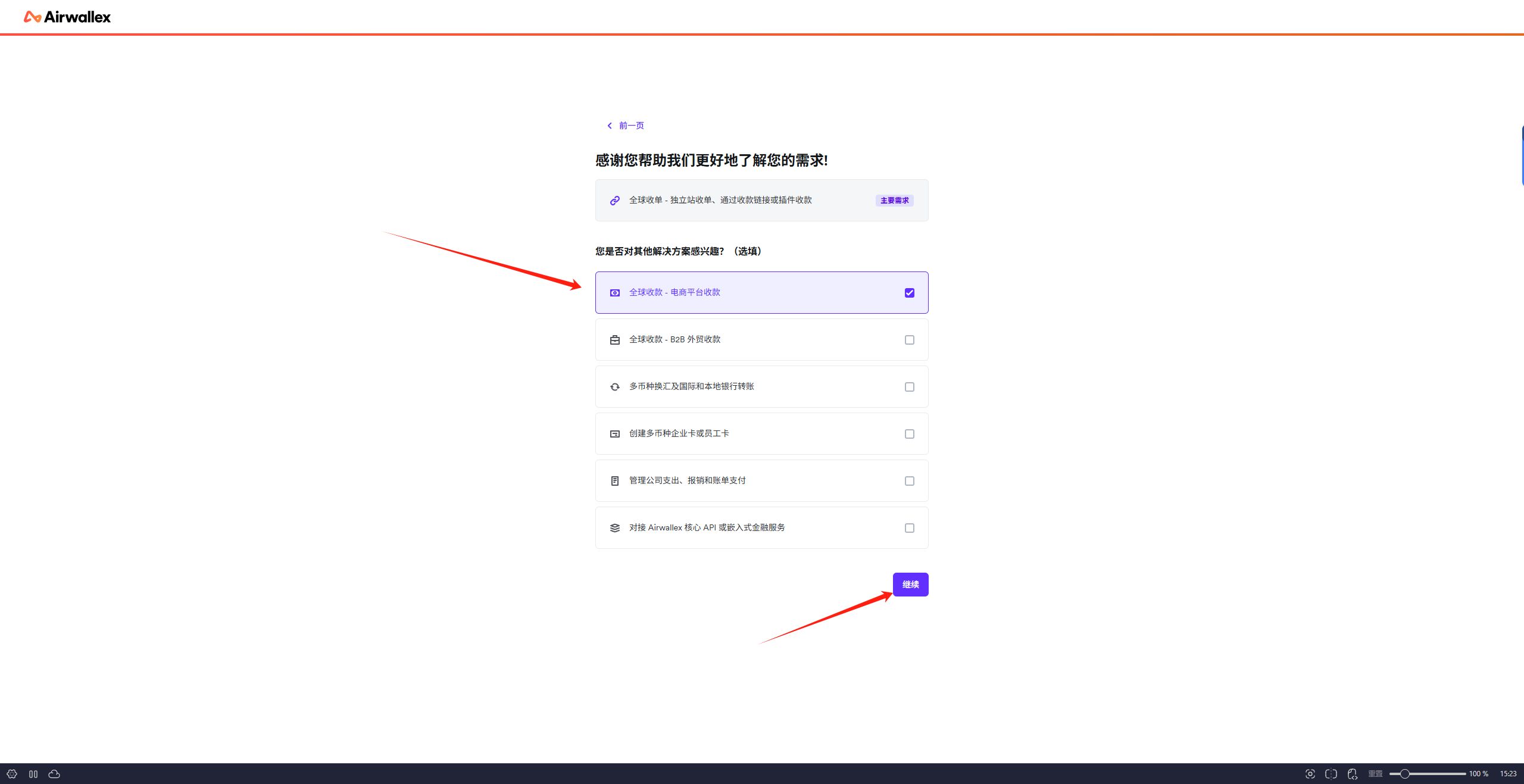Click the 对接 Airwallex 核心 API label
Image resolution: width=1524 pixels, height=784 pixels.
[707, 527]
